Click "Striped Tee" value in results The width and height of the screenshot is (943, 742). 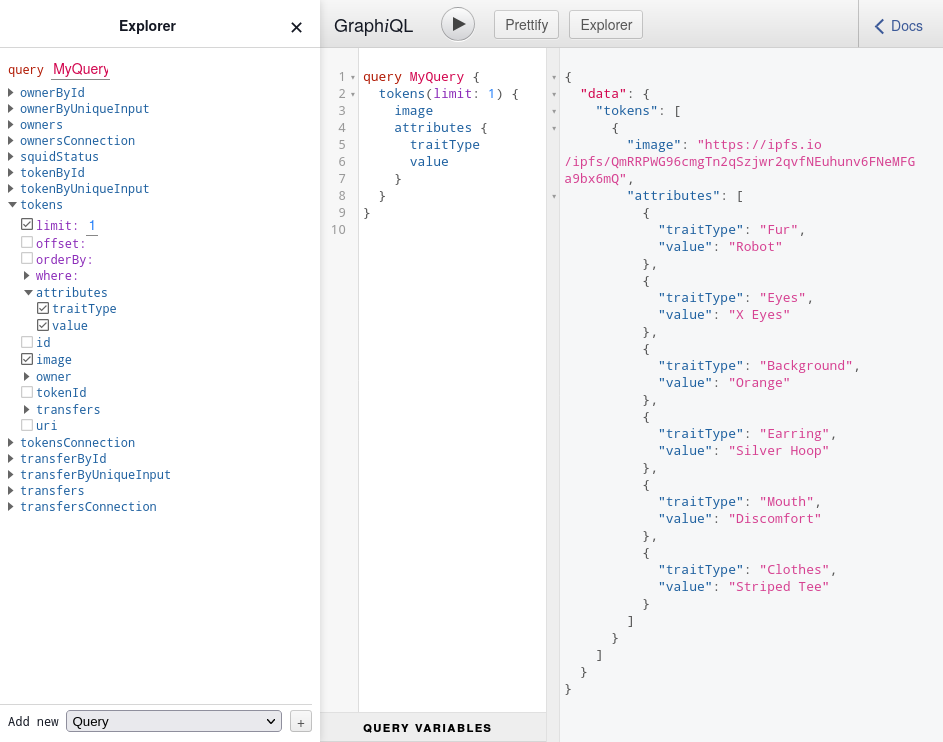pos(779,586)
